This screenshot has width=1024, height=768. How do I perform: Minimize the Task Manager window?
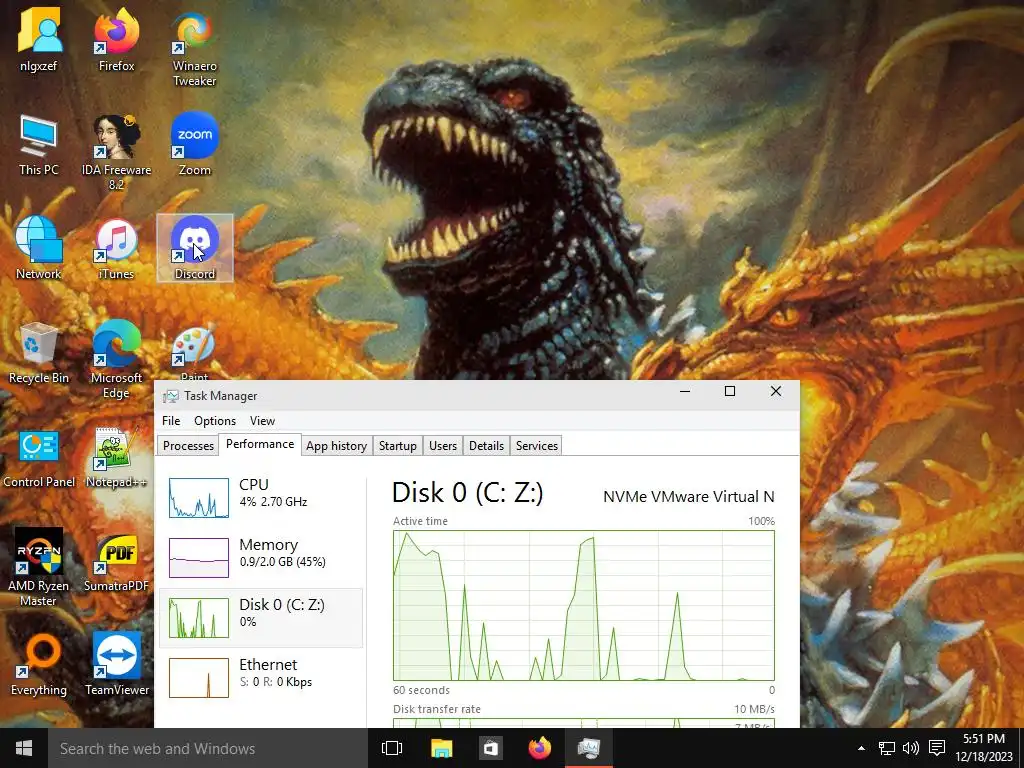(x=685, y=391)
